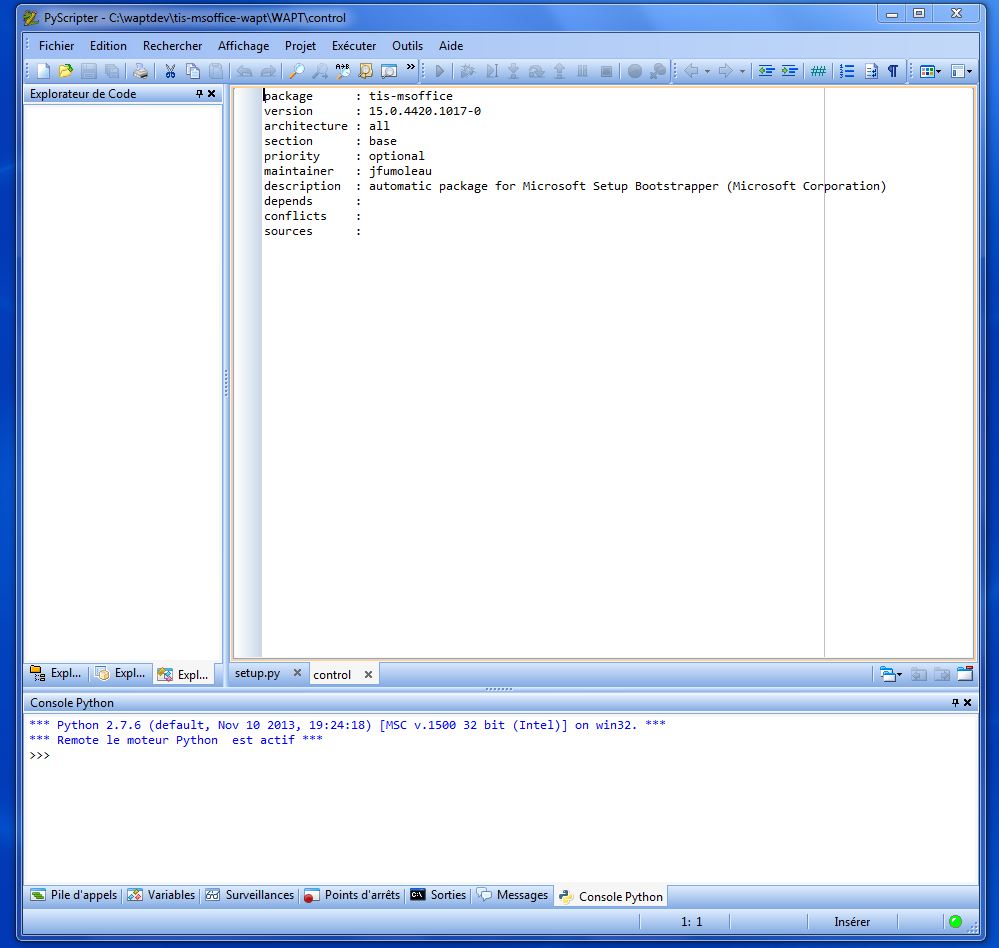
Task: Indent the code block icon
Action: tap(789, 71)
